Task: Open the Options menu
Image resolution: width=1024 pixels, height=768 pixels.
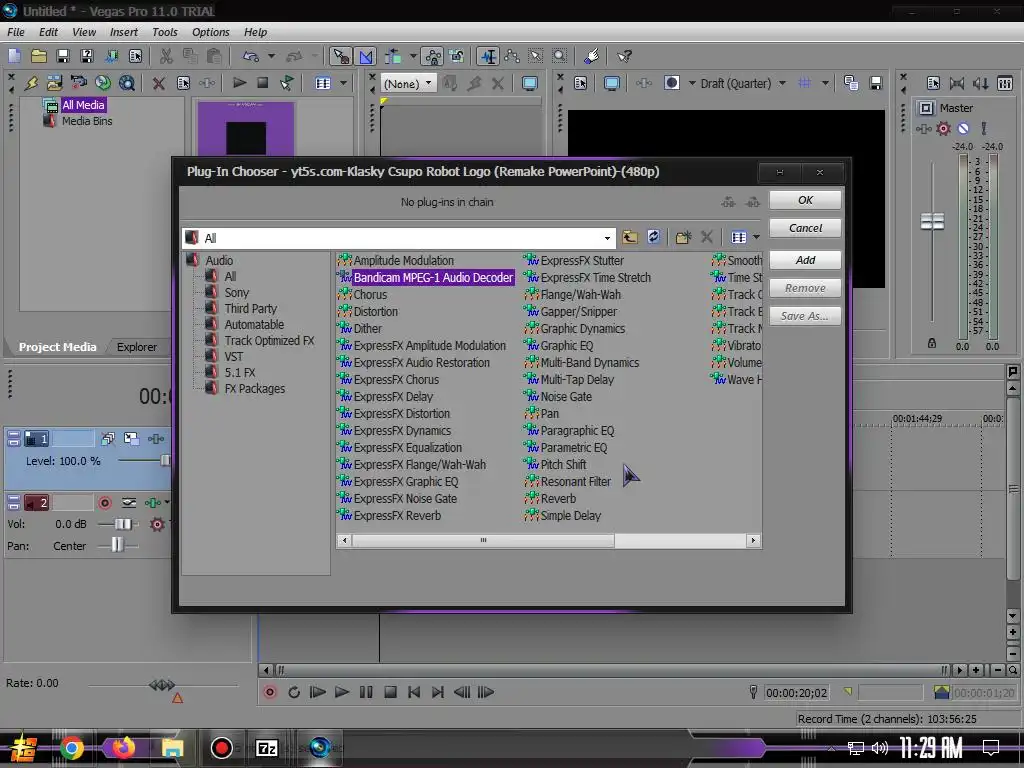Action: tap(210, 32)
